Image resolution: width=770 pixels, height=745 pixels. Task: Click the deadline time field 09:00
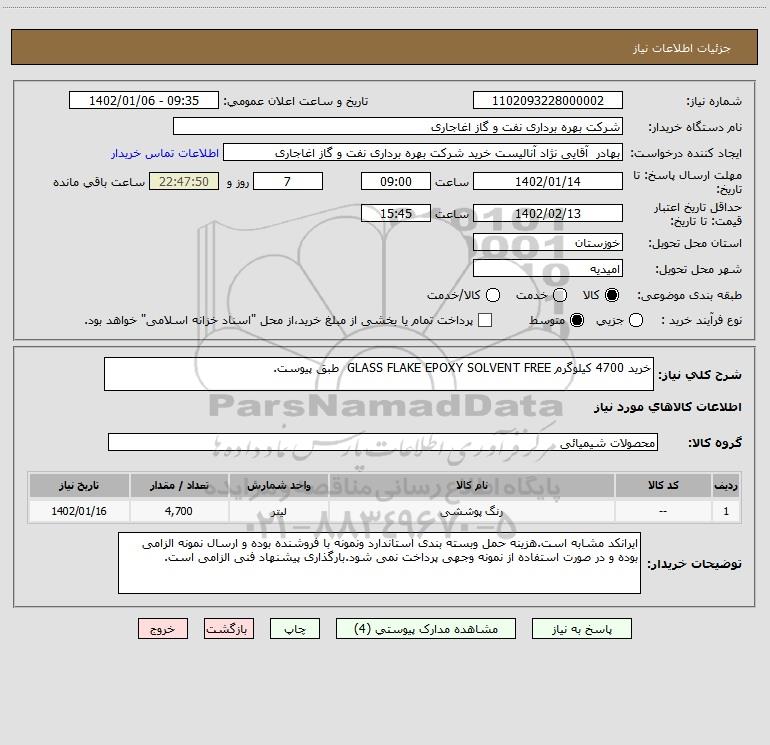[396, 181]
